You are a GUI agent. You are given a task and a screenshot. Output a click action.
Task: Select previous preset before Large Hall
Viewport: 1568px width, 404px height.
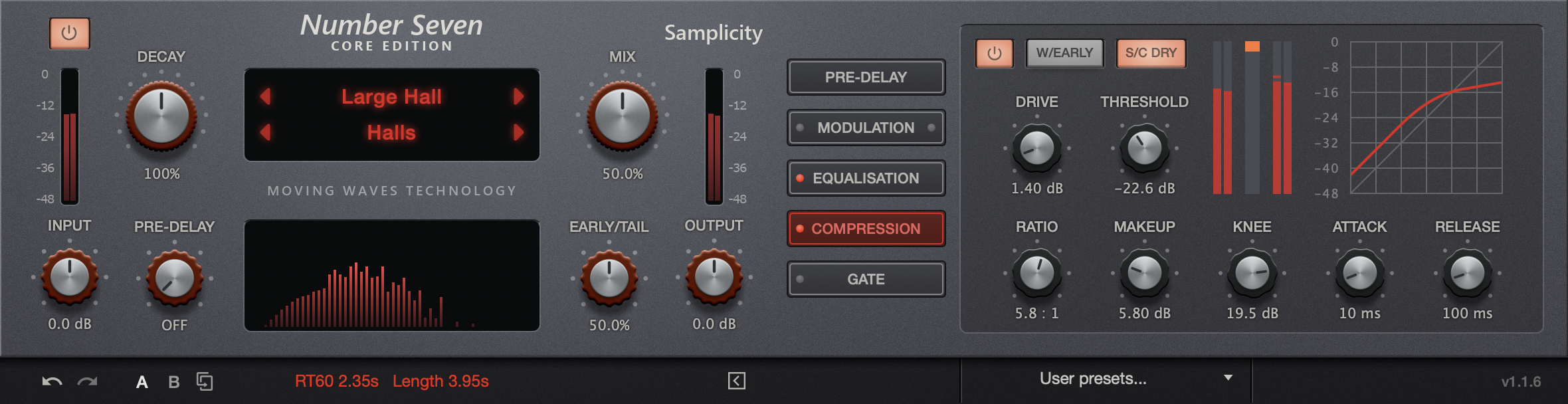click(266, 96)
